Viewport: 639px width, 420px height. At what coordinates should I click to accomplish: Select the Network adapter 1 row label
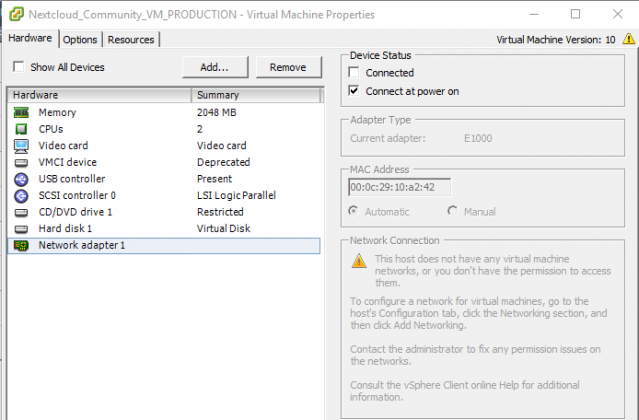tap(82, 246)
